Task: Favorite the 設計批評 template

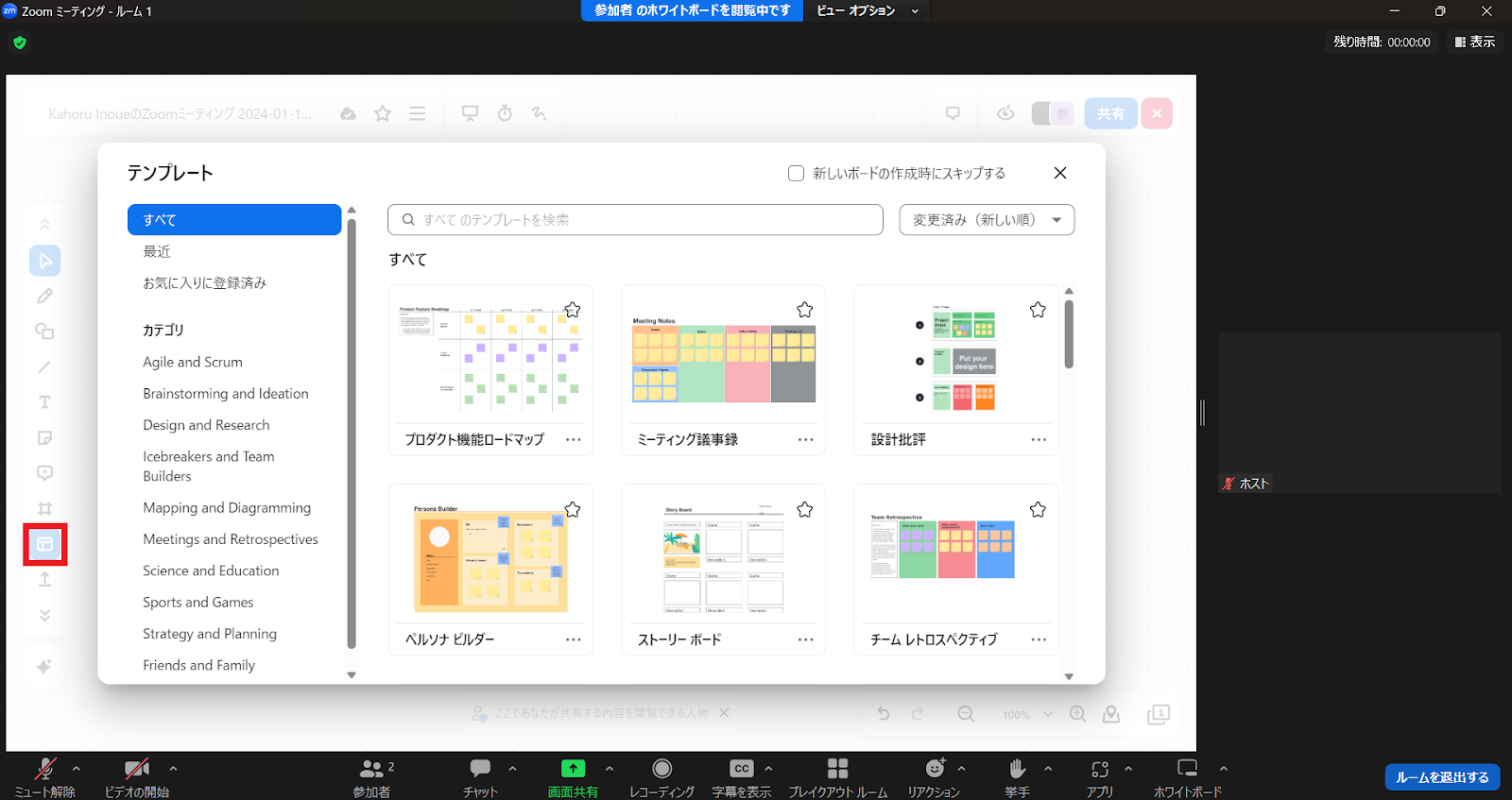Action: click(x=1038, y=310)
